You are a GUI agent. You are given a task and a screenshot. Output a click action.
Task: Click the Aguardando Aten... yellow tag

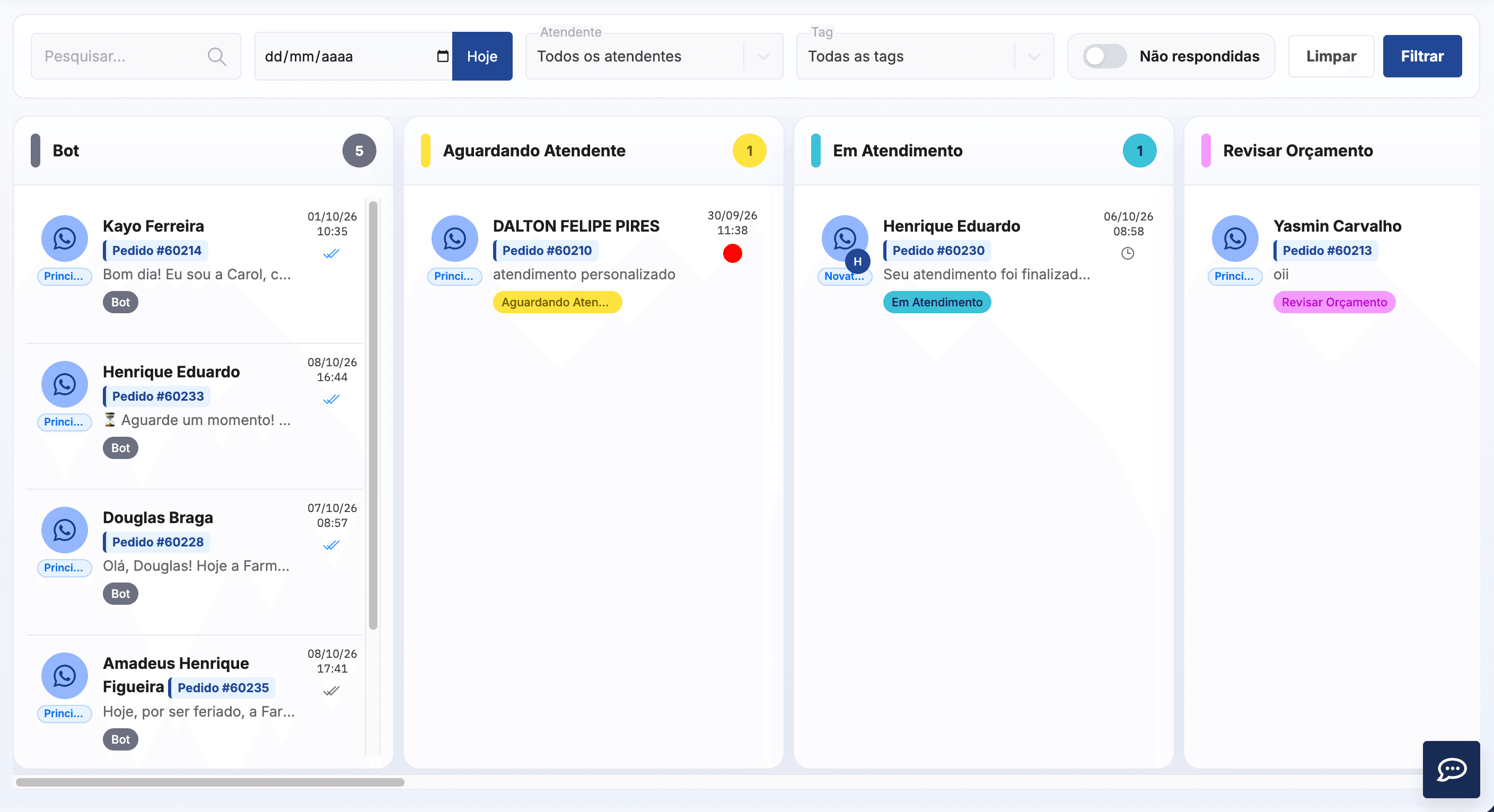557,302
